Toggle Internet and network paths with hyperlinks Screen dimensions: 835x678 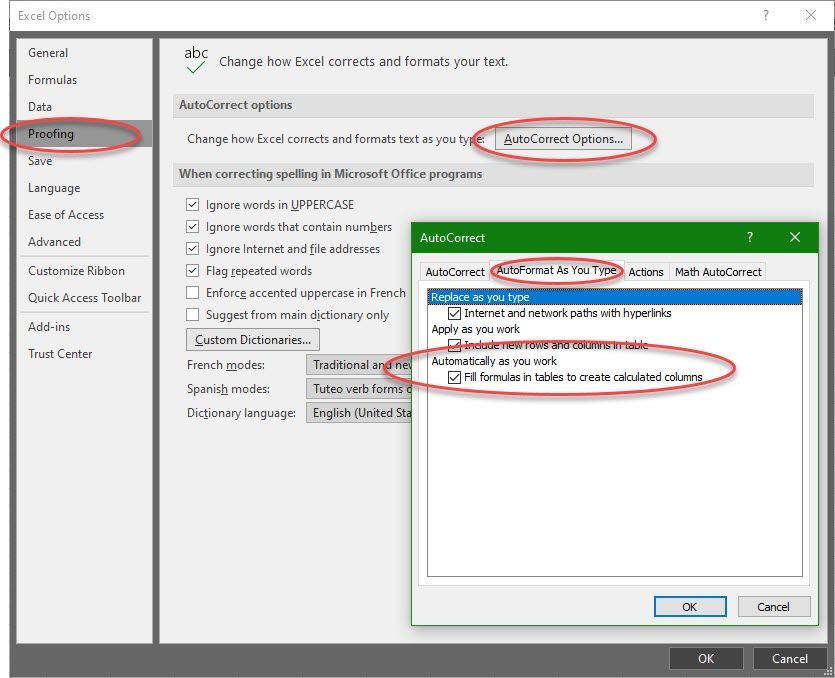tap(454, 313)
